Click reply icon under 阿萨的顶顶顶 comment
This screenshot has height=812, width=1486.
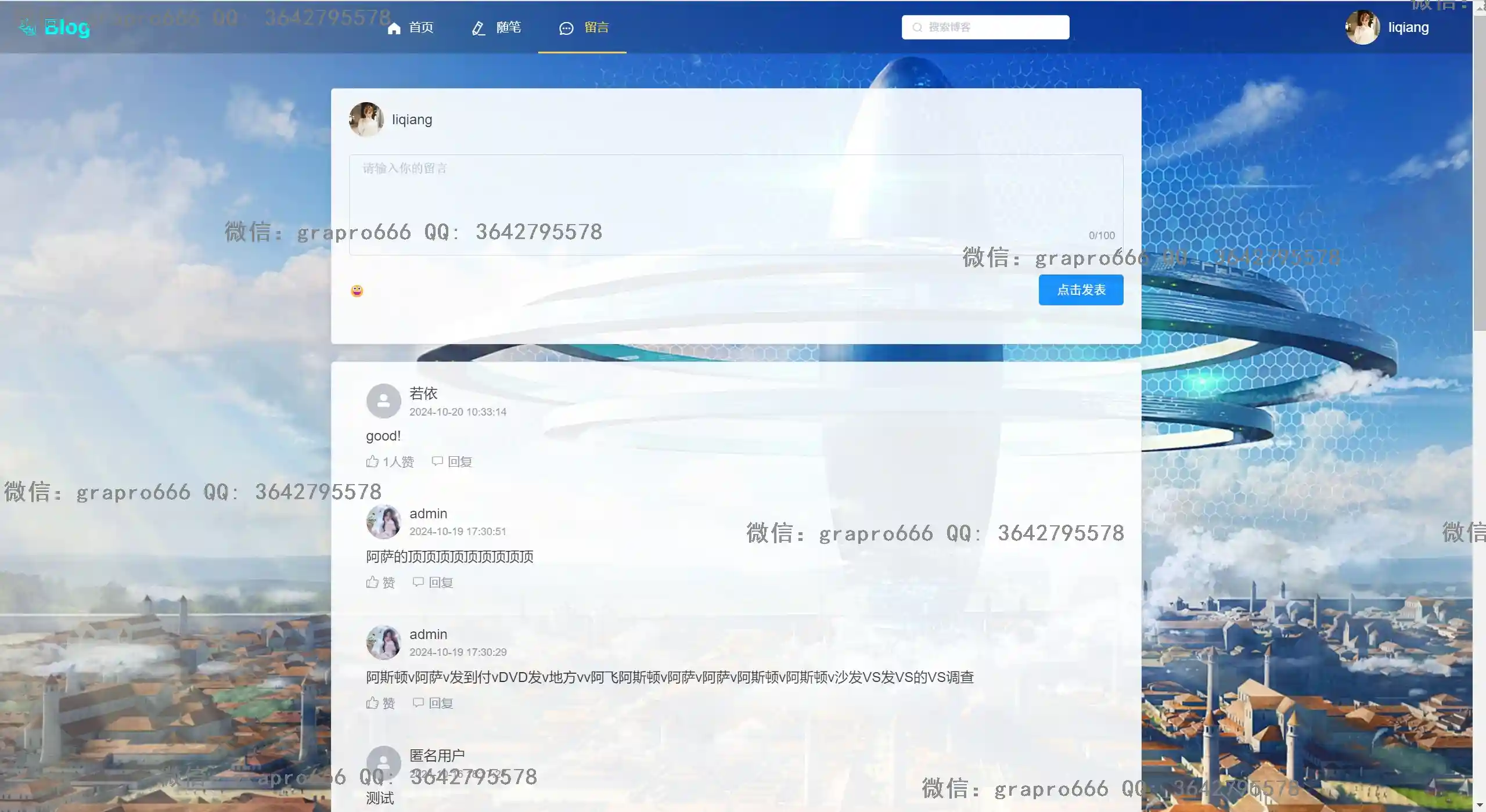418,582
